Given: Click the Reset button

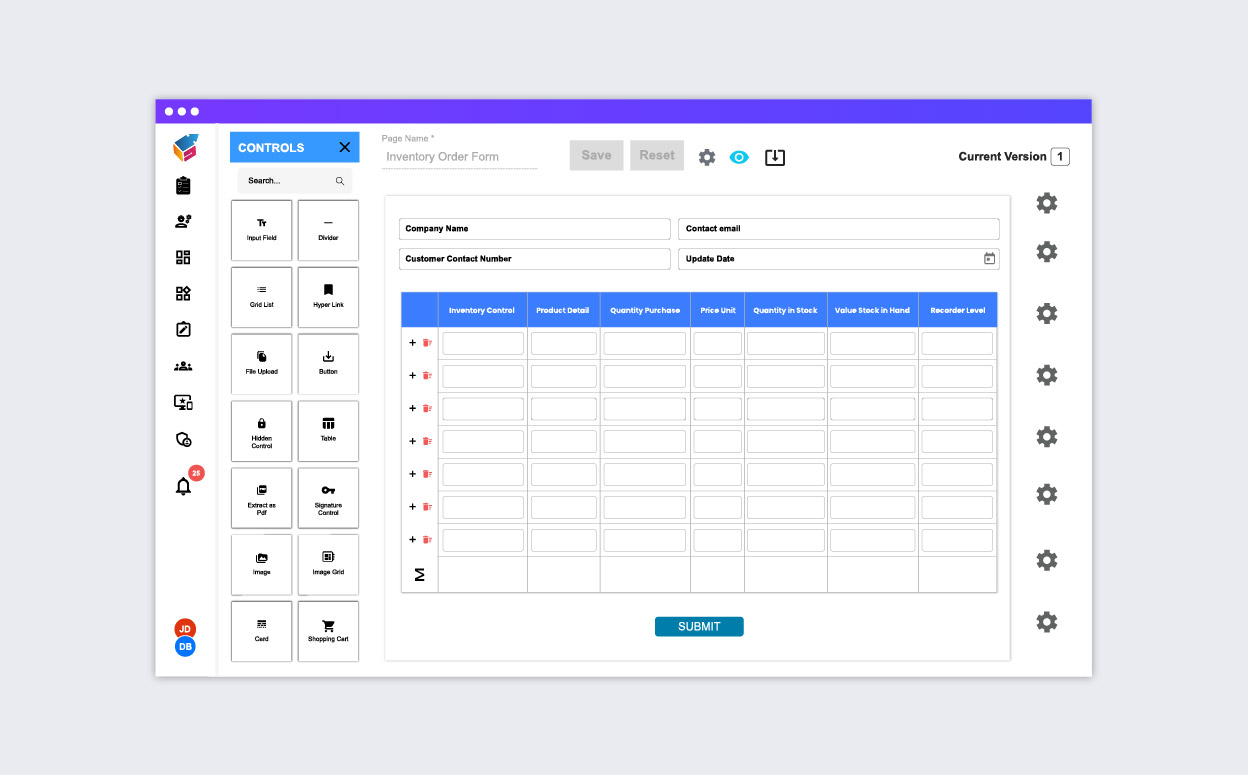Looking at the screenshot, I should [657, 155].
